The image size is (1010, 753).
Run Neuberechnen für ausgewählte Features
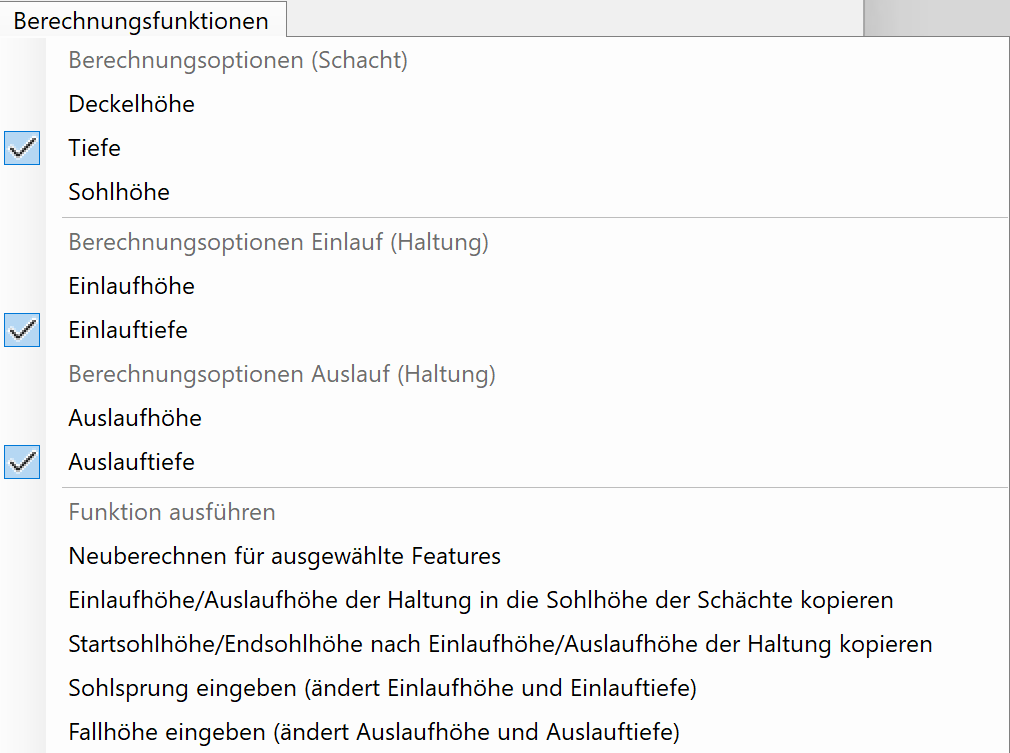pyautogui.click(x=284, y=556)
